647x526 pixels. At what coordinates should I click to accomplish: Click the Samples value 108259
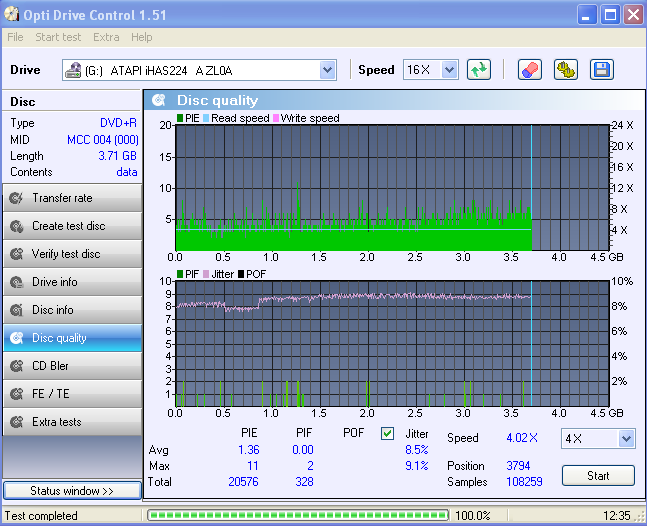[x=524, y=482]
